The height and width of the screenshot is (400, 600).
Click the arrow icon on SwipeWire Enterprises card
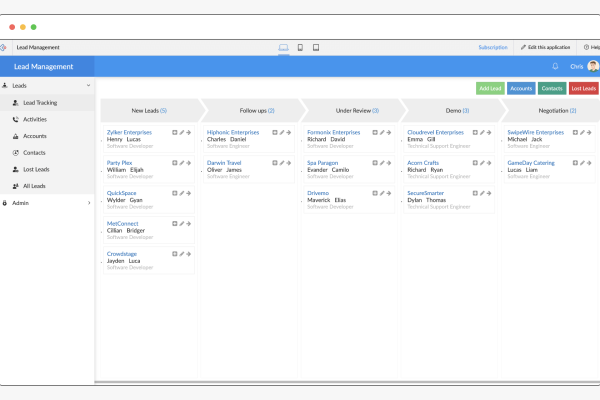[589, 132]
